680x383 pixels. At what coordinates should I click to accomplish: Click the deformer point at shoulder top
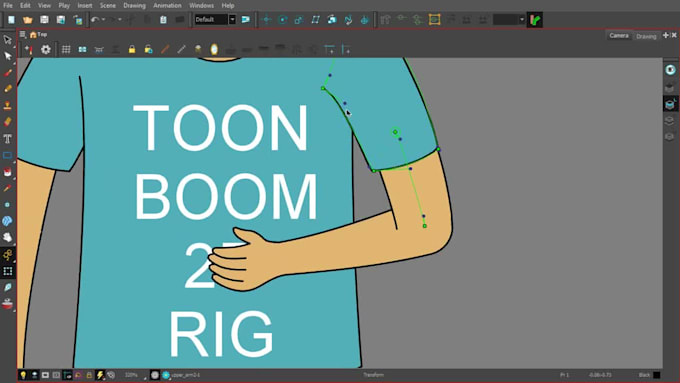(323, 88)
